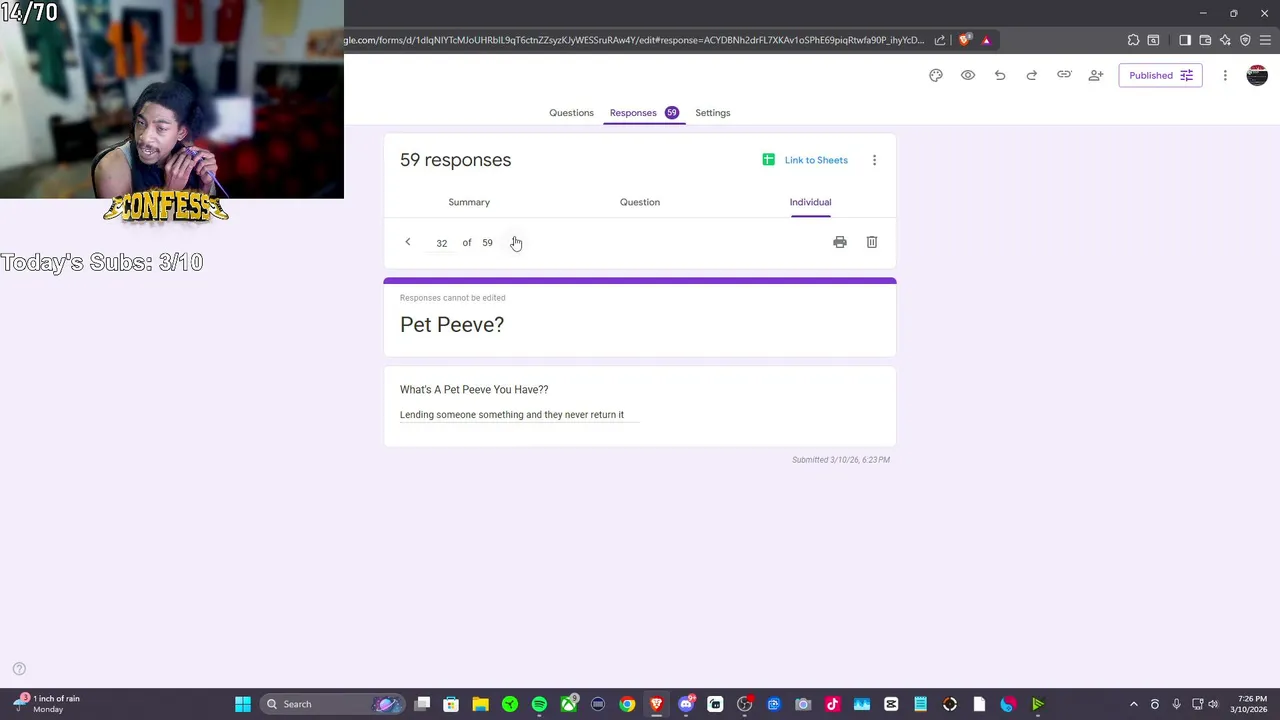The image size is (1280, 720).
Task: Open the Brave Shields lion icon
Action: [964, 40]
